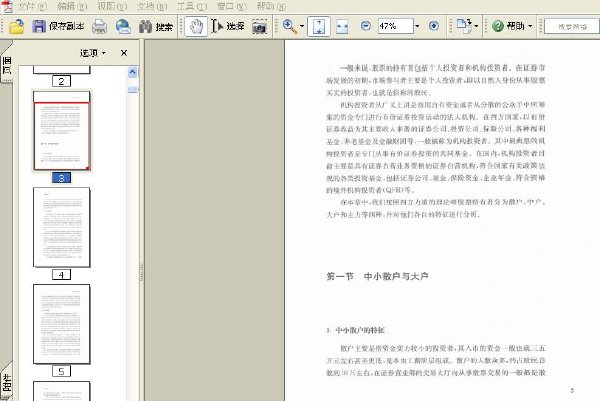
Task: Click the page label 5
Action: pos(61,371)
